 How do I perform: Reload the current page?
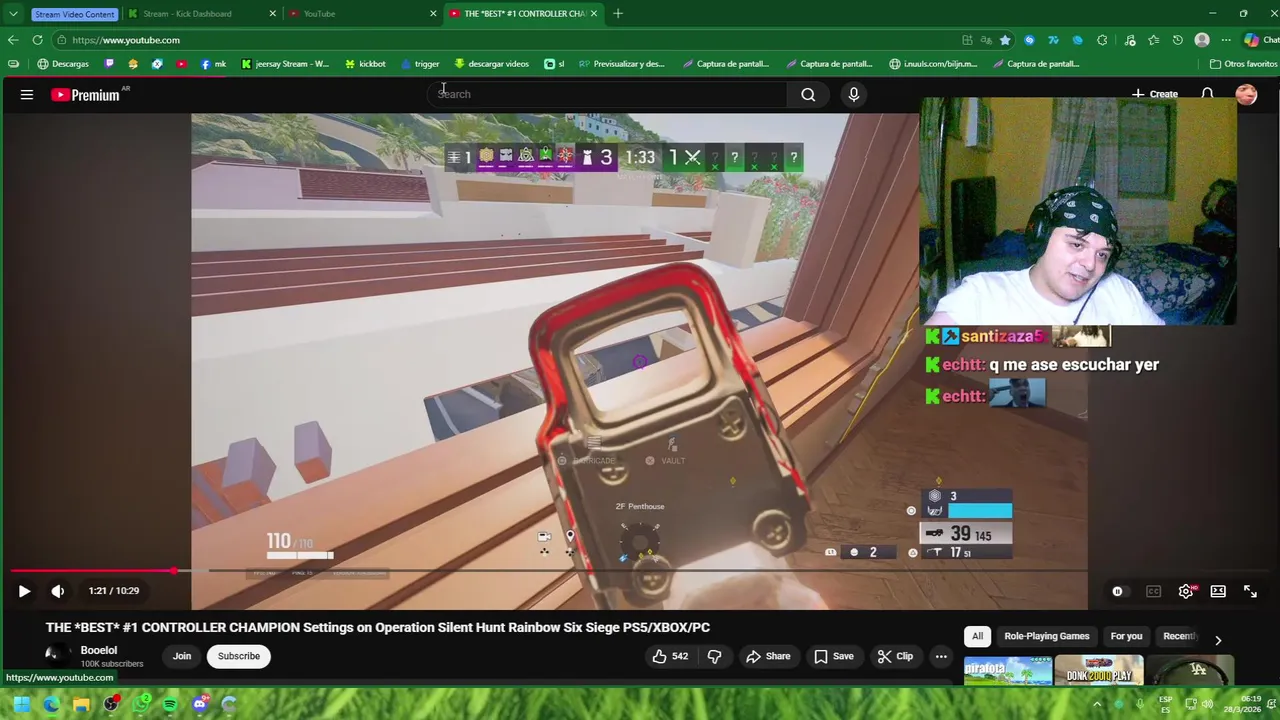click(37, 40)
